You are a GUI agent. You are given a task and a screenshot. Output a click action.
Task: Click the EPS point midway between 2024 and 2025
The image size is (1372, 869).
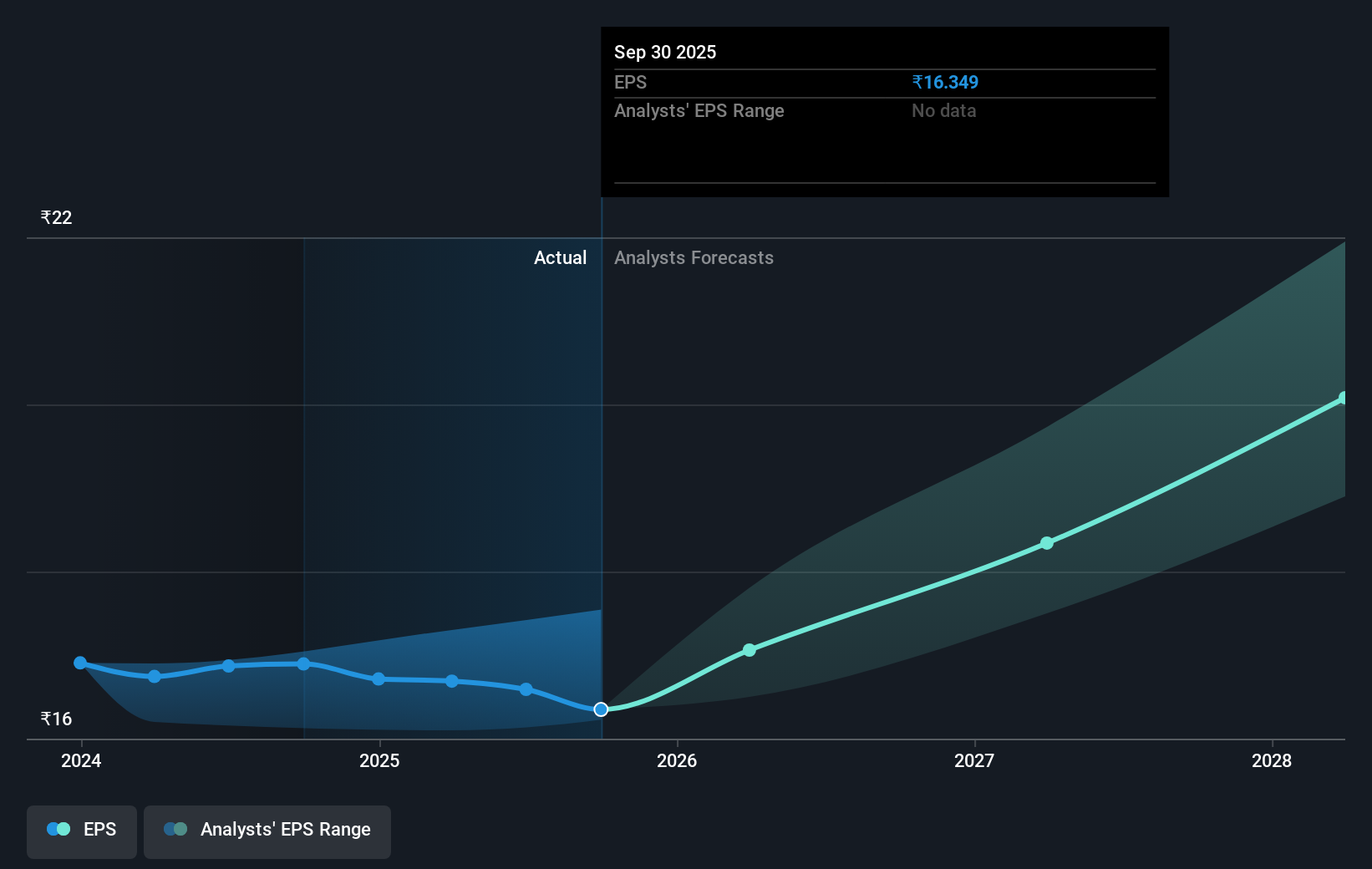click(x=229, y=666)
